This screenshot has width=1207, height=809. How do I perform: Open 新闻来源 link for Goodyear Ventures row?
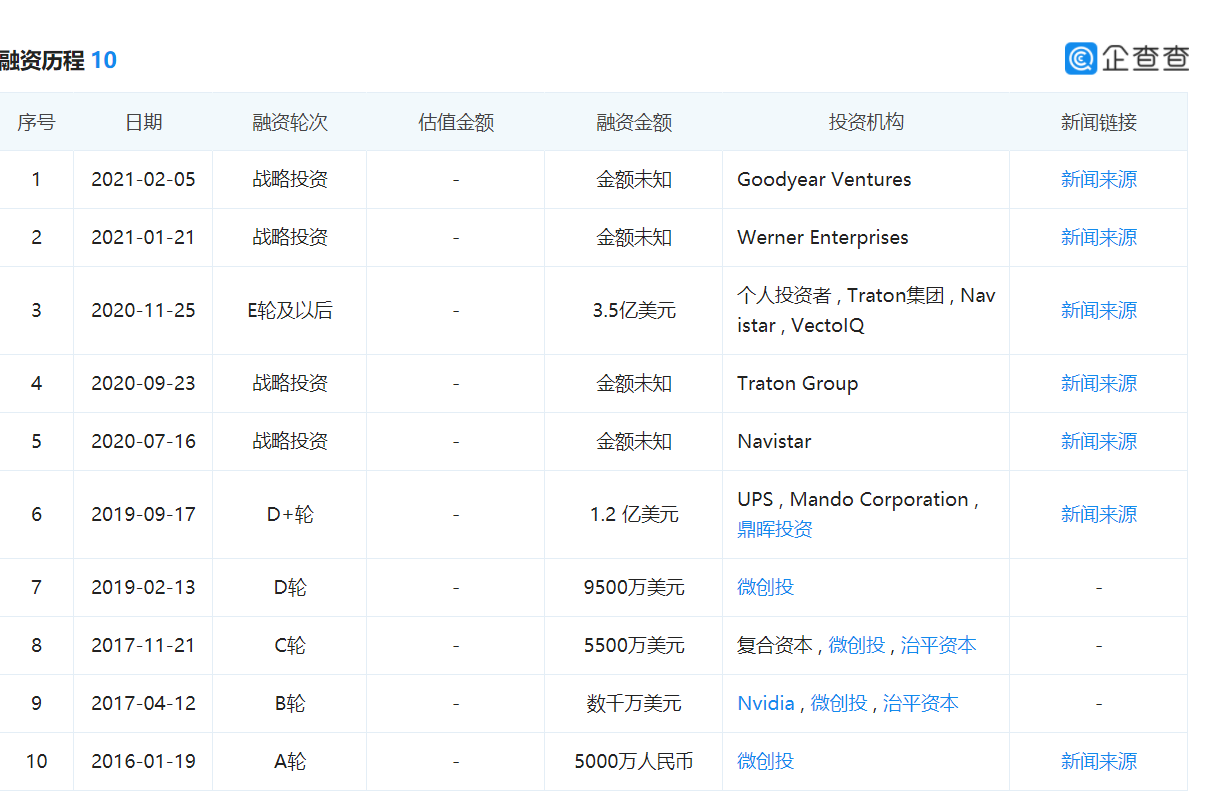pos(1099,180)
